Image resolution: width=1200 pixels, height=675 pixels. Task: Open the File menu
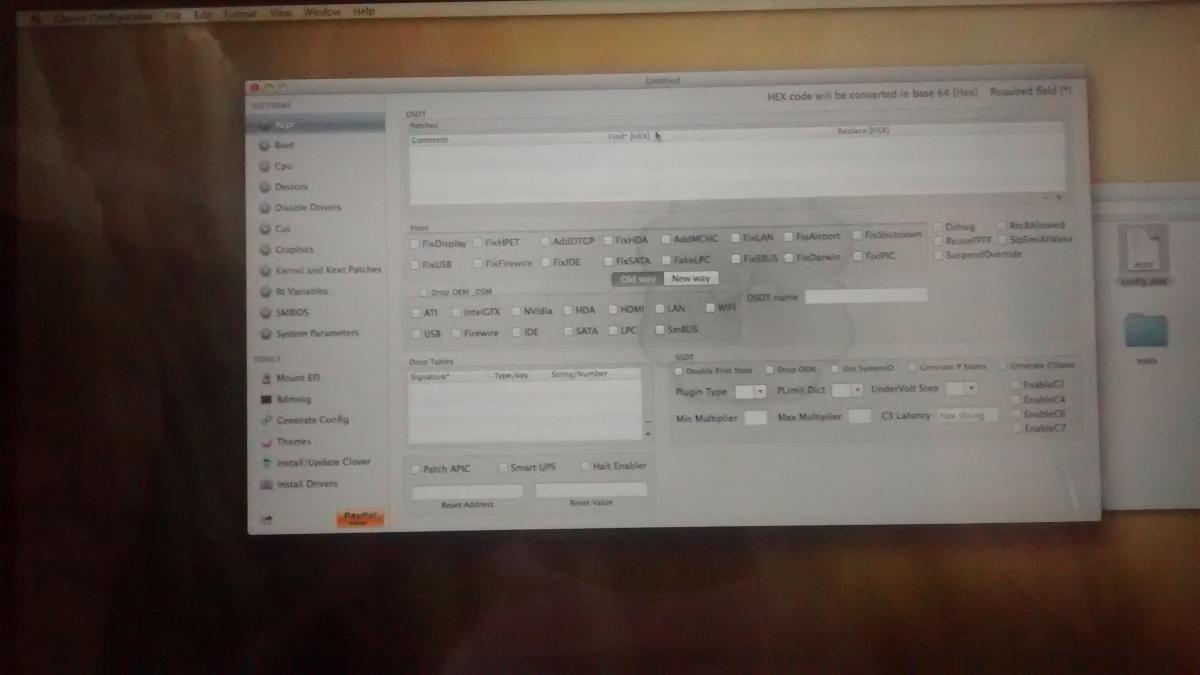pos(173,14)
